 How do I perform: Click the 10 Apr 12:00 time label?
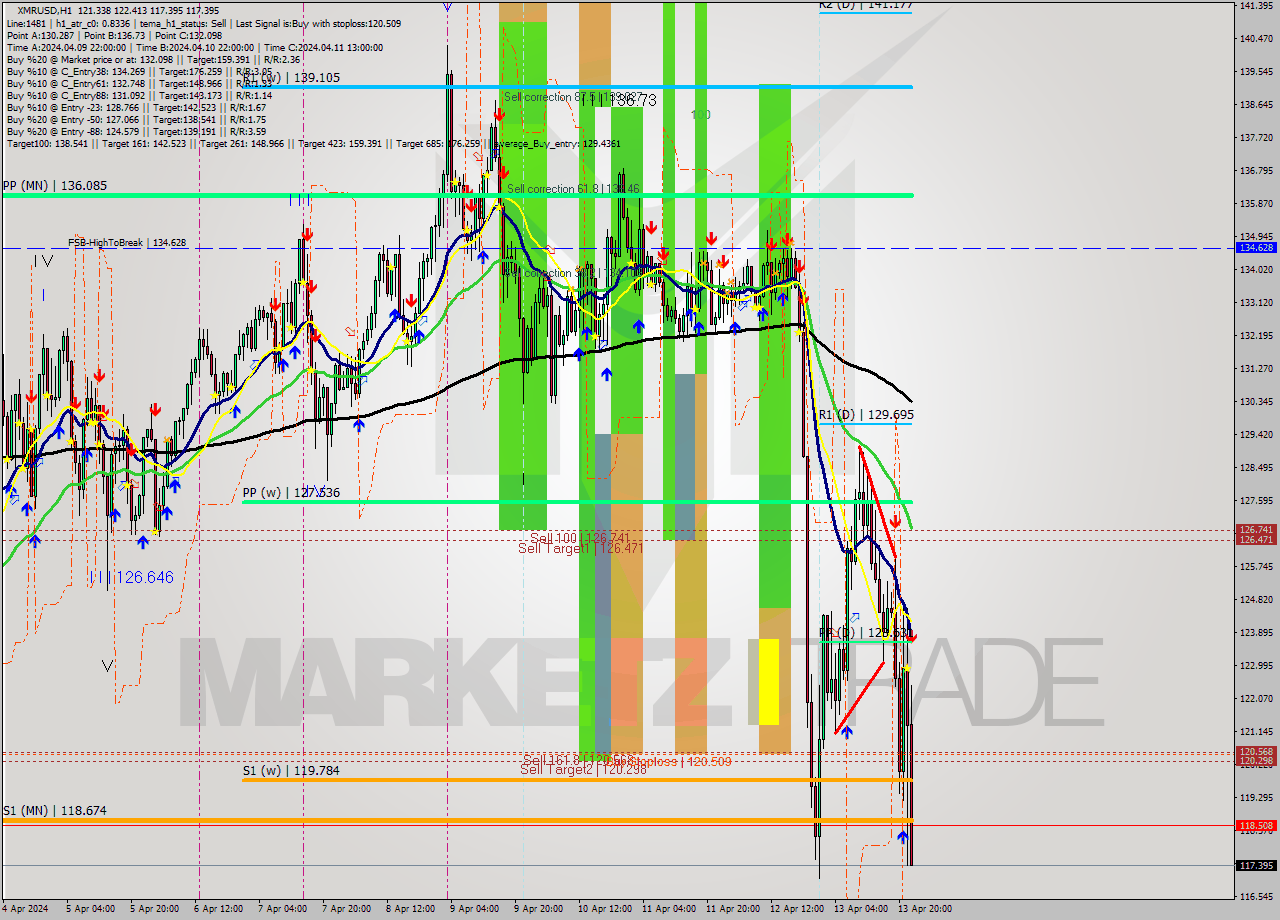point(603,909)
